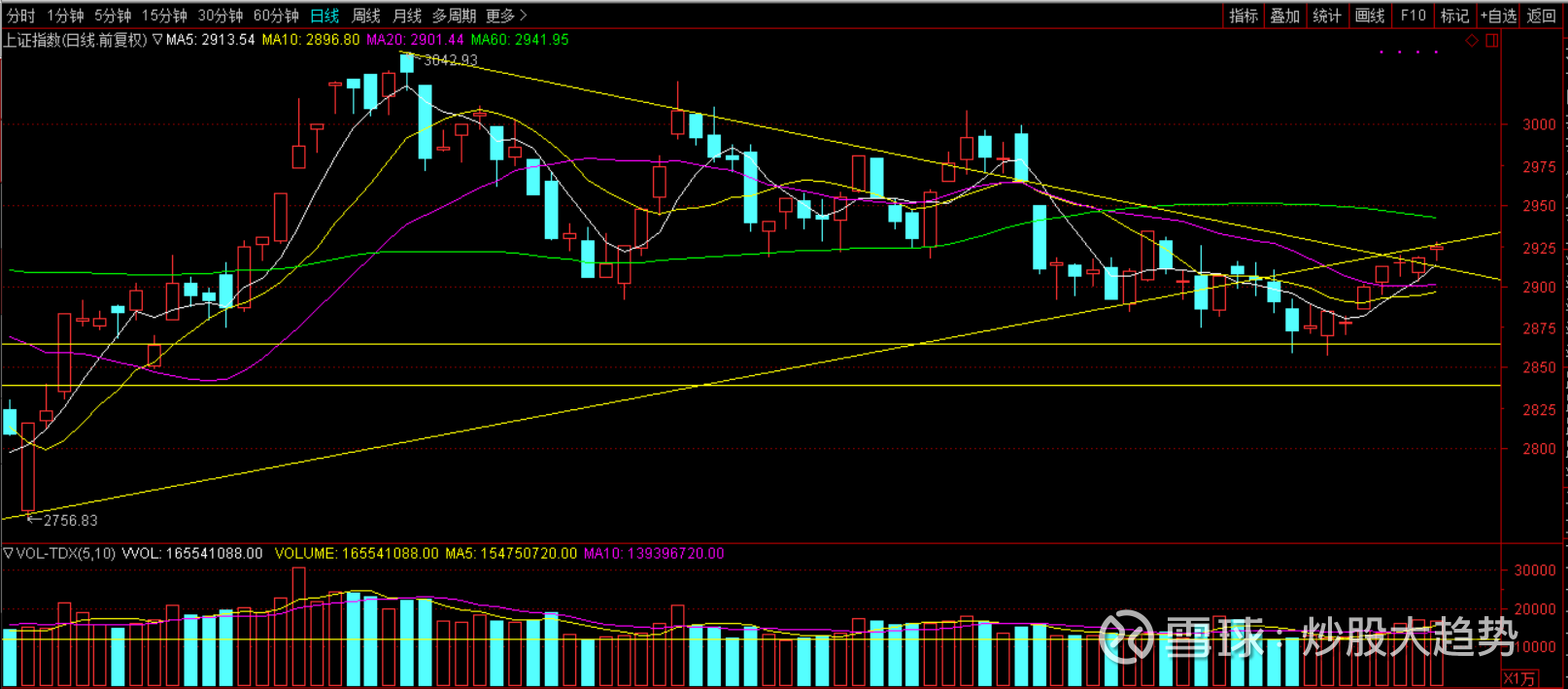Switch to the 周线 weekly chart
The width and height of the screenshot is (1568, 689).
click(366, 16)
